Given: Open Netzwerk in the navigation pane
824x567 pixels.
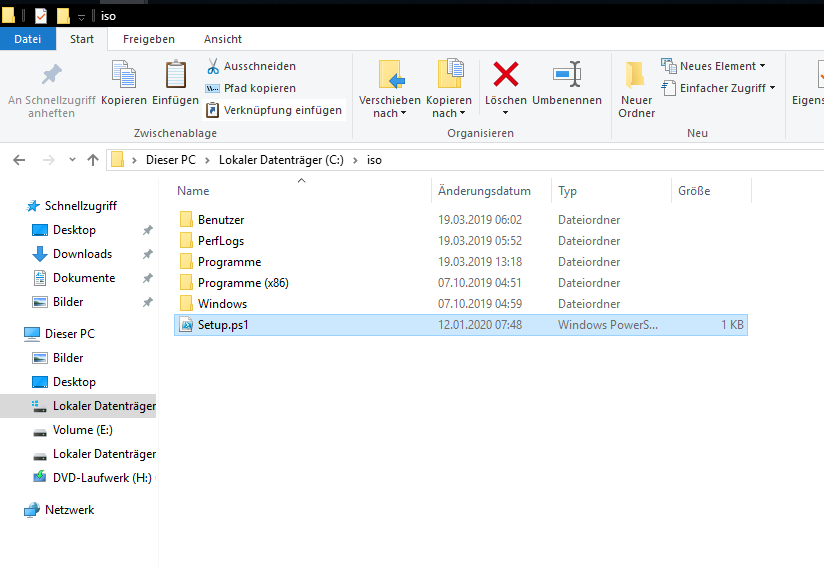Looking at the screenshot, I should (x=69, y=510).
